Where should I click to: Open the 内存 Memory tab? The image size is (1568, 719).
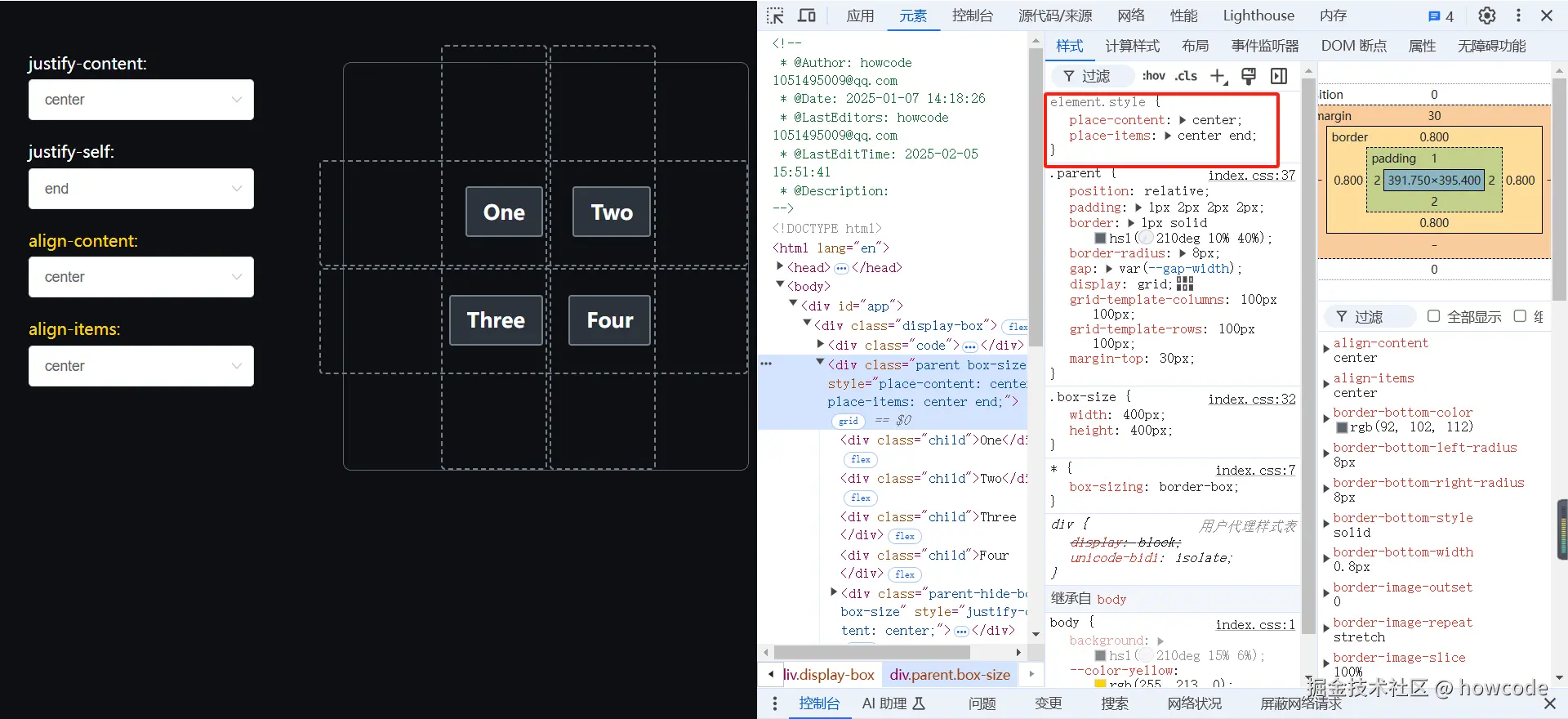coord(1333,16)
